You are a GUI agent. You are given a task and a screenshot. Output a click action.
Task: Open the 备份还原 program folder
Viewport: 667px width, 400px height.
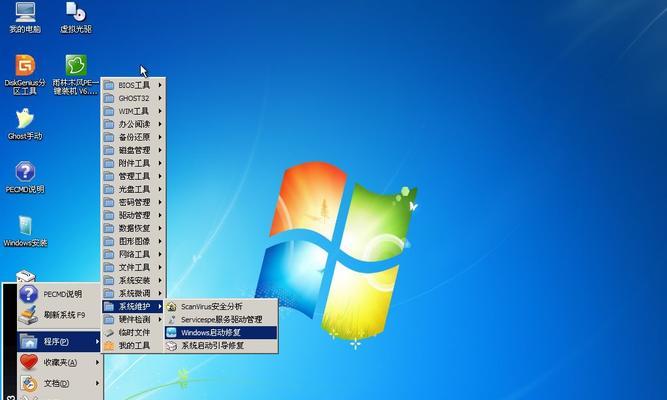133,137
